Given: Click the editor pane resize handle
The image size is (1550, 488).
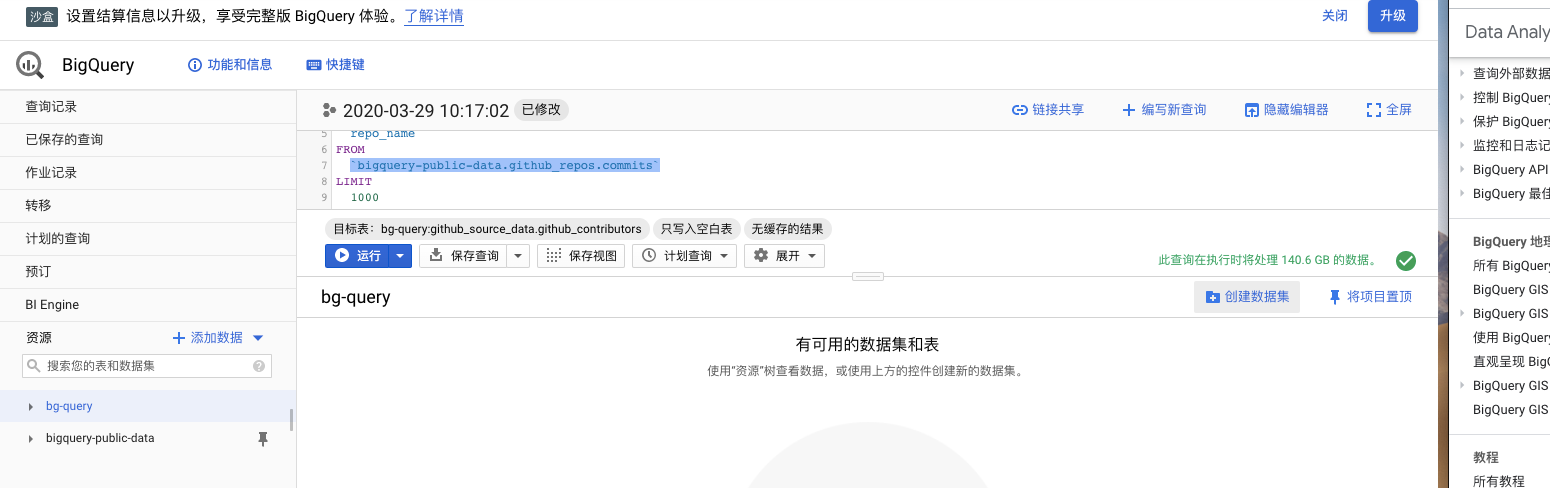Looking at the screenshot, I should 867,276.
